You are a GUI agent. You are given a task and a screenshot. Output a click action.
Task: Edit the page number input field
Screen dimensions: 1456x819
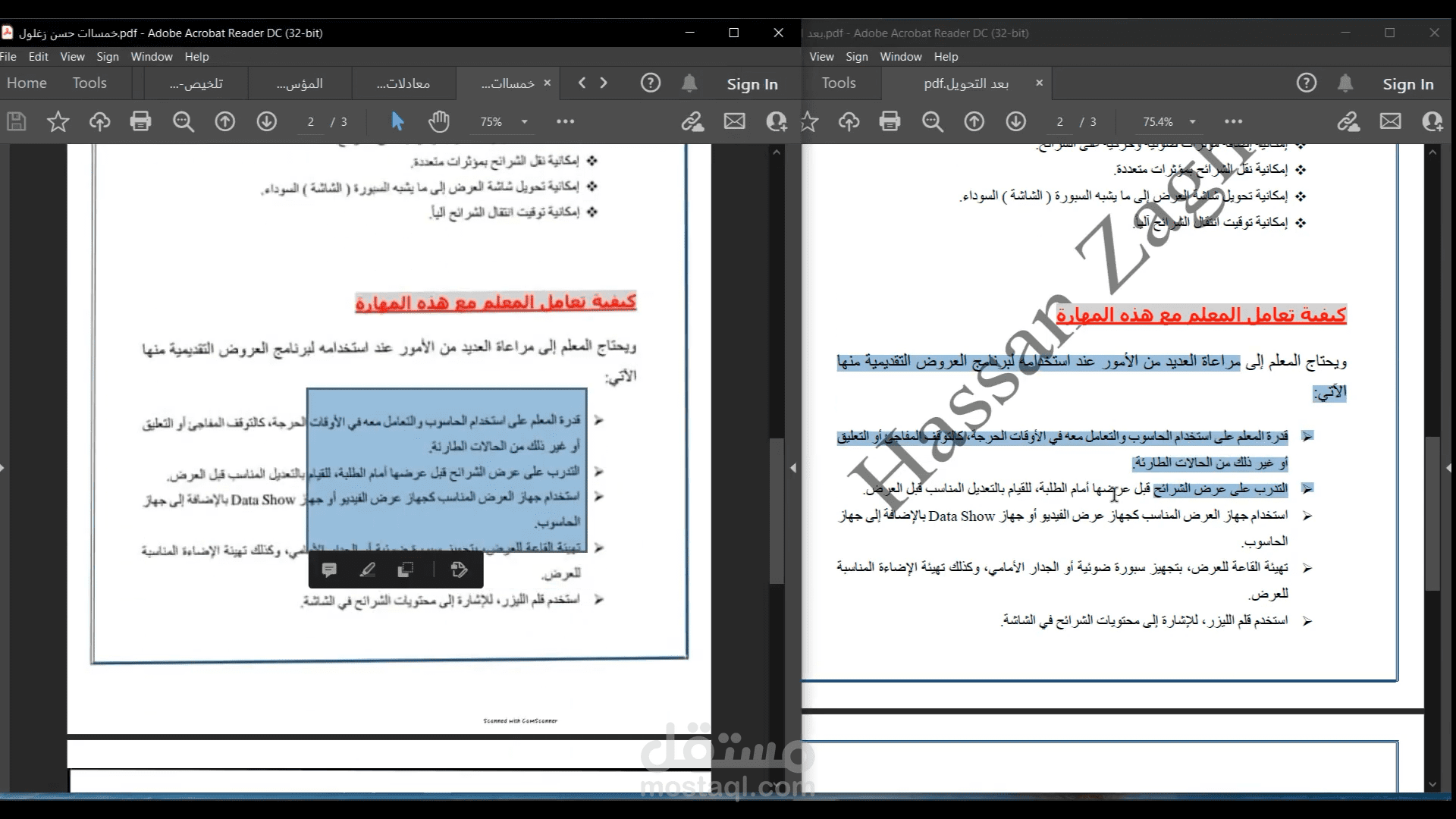[x=309, y=121]
